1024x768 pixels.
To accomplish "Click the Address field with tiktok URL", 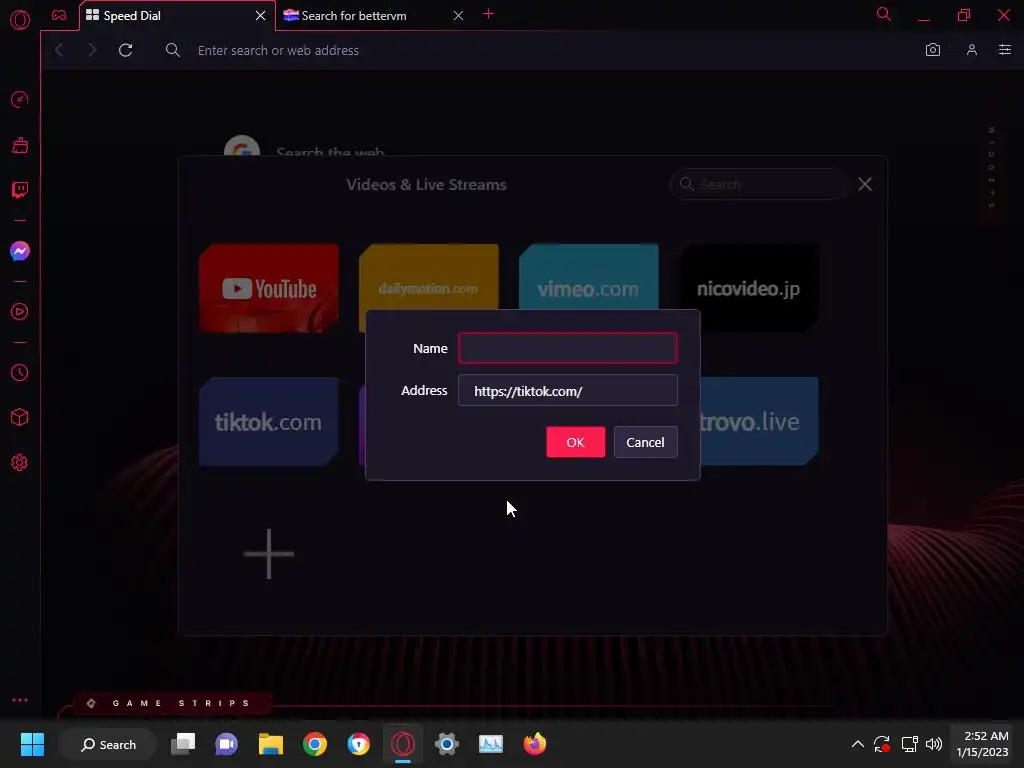I will [568, 391].
